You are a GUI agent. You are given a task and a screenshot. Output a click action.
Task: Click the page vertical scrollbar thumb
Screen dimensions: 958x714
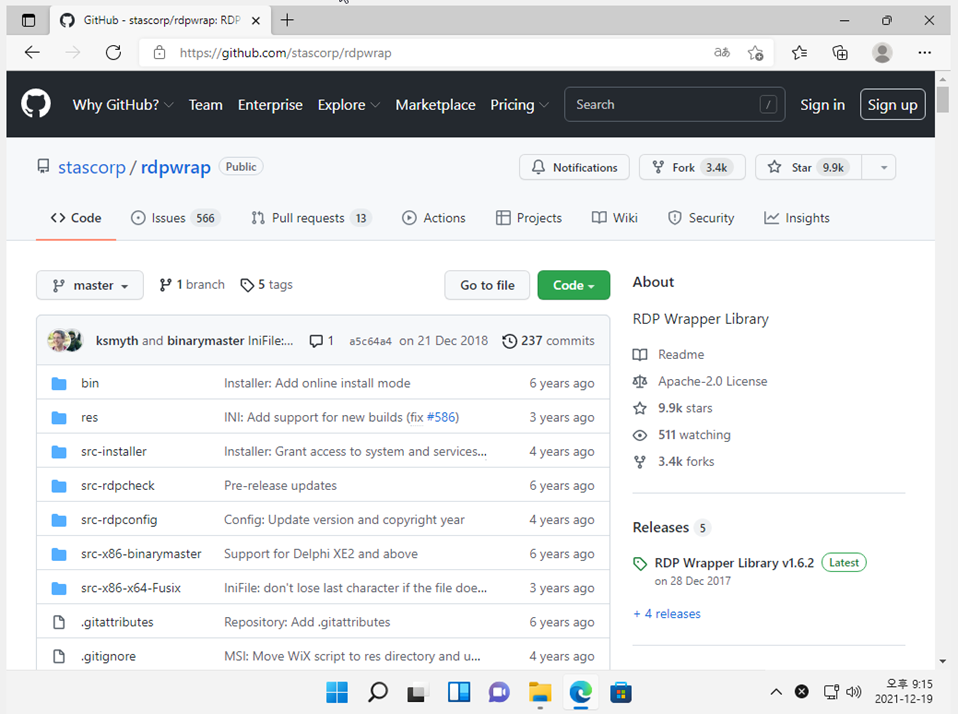click(x=943, y=100)
